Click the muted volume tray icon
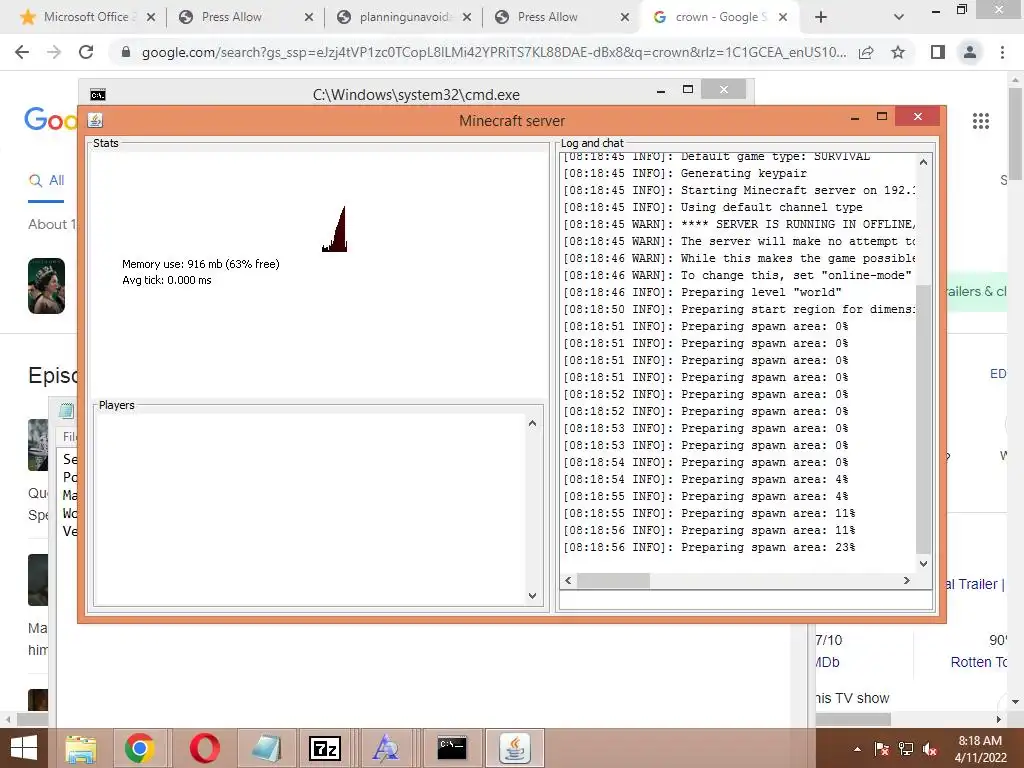Viewport: 1024px width, 768px height. 931,749
